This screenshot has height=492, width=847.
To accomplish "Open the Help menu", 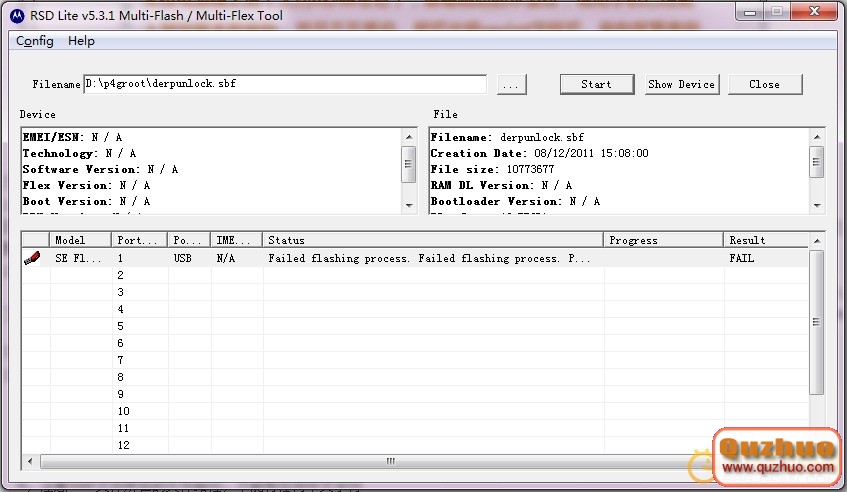I will [x=81, y=41].
